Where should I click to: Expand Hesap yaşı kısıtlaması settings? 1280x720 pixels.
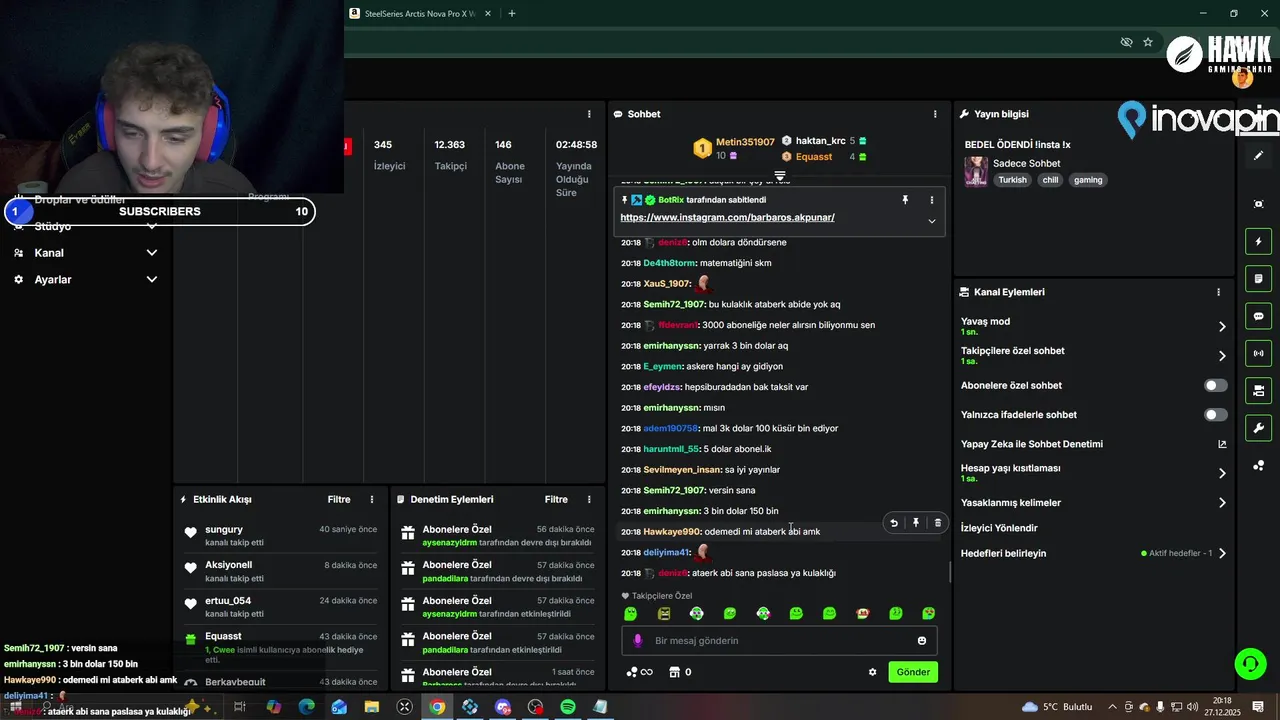(x=1222, y=473)
